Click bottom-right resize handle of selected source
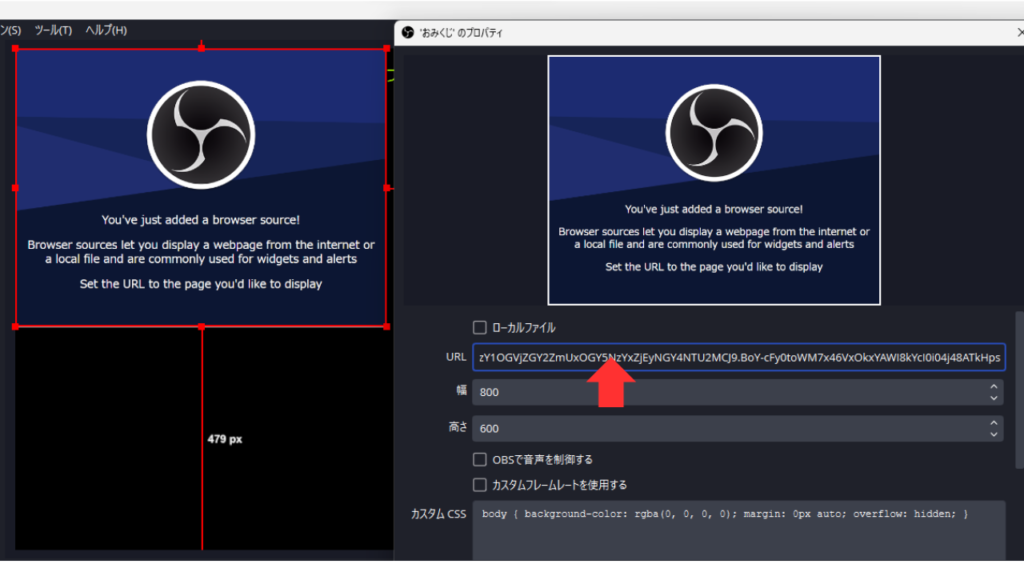Image resolution: width=1024 pixels, height=576 pixels. tap(387, 327)
